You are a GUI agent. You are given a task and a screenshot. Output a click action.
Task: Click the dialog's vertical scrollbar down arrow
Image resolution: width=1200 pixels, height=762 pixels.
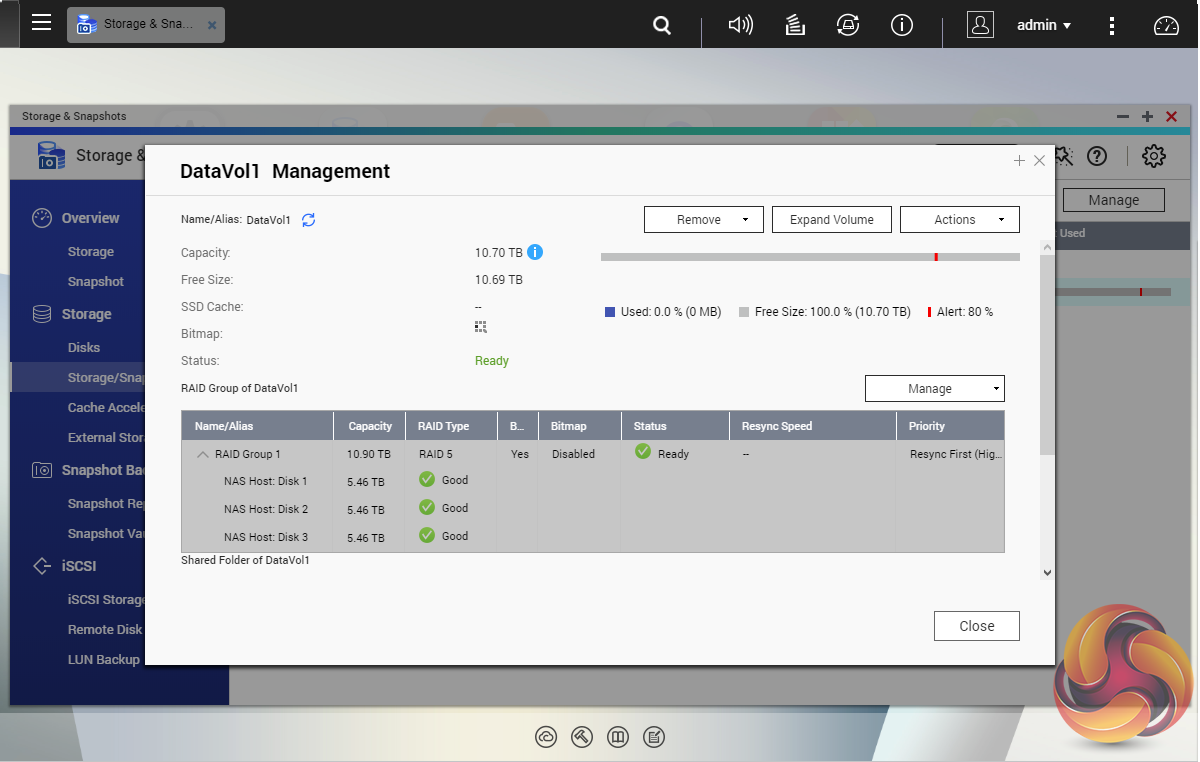(1047, 573)
